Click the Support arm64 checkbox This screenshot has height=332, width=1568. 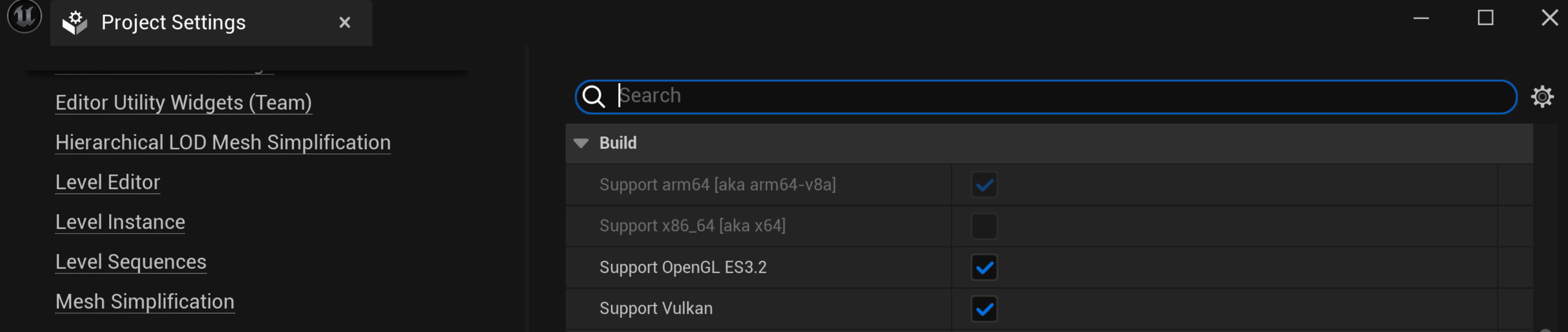pos(985,184)
